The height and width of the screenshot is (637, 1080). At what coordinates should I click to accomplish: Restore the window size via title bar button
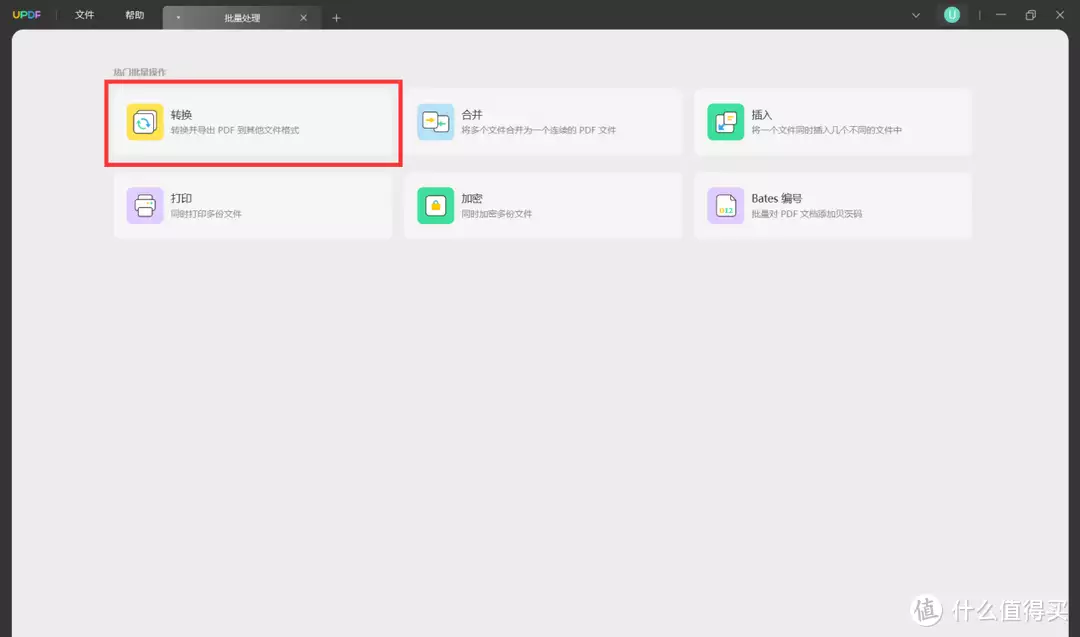tap(1030, 15)
